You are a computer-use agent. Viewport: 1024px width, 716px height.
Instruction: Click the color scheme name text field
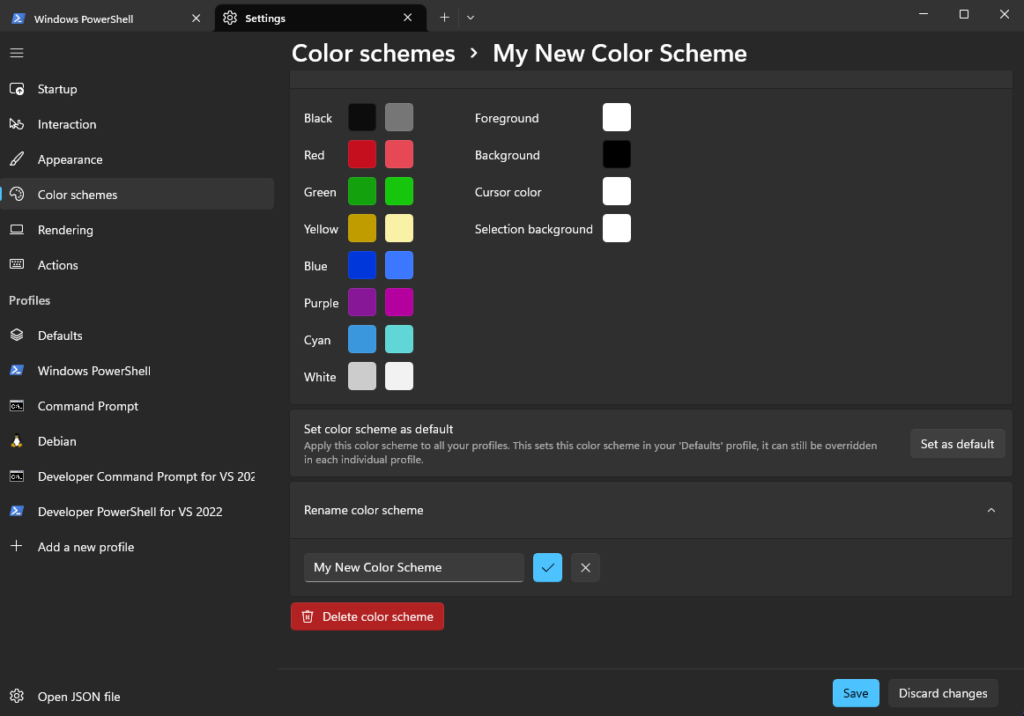click(x=413, y=568)
